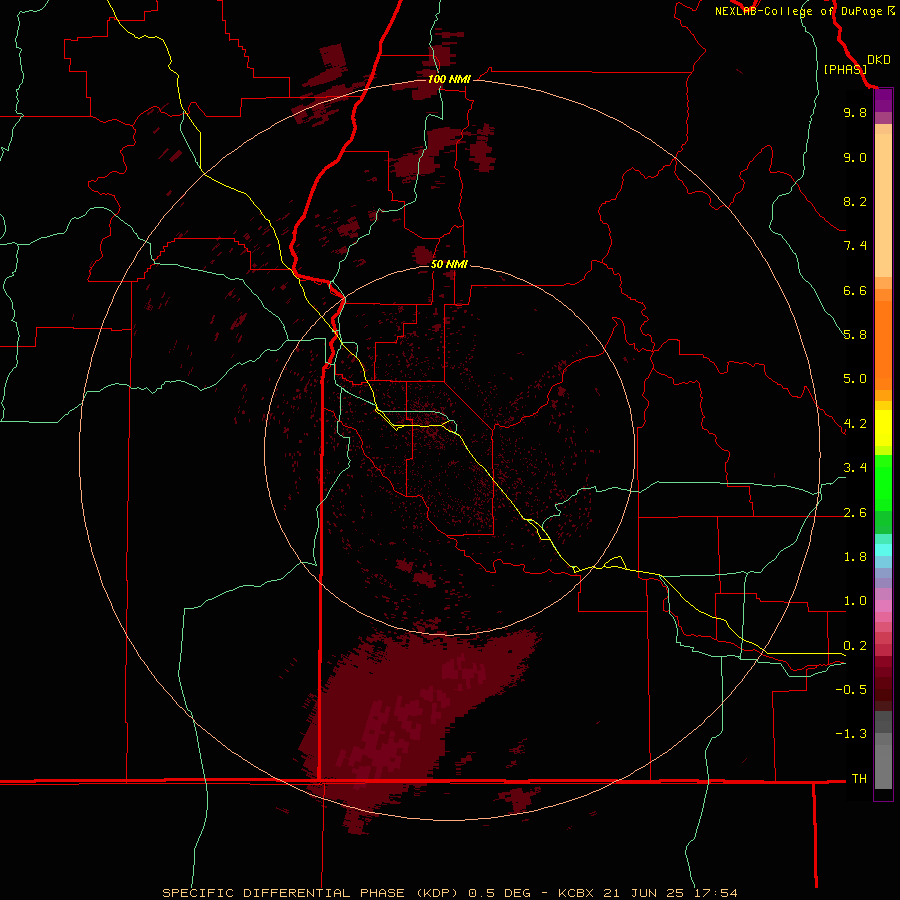Click the DKD legend unit label

(879, 60)
